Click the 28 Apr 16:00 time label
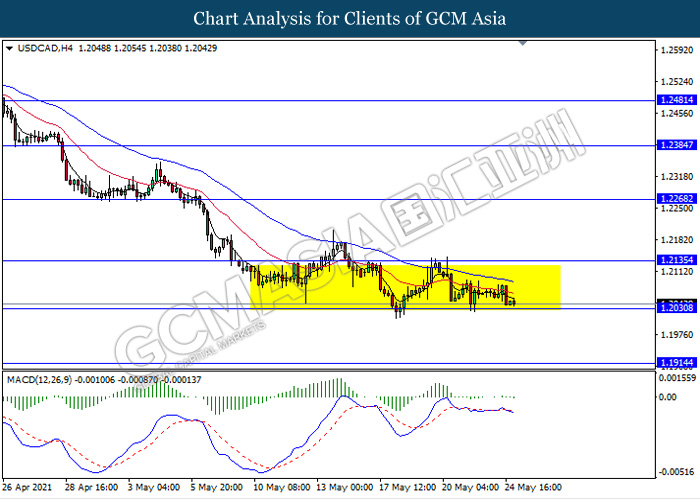 point(92,487)
